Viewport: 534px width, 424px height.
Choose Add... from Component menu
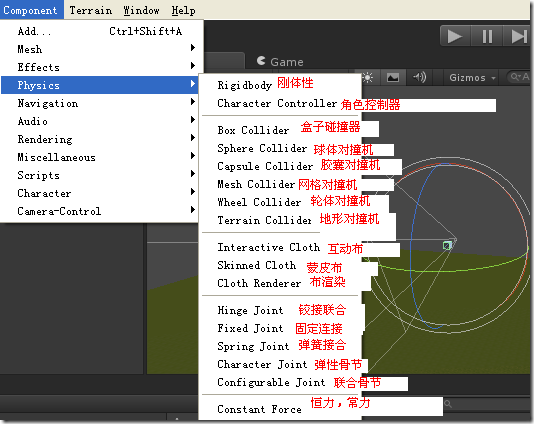click(100, 31)
